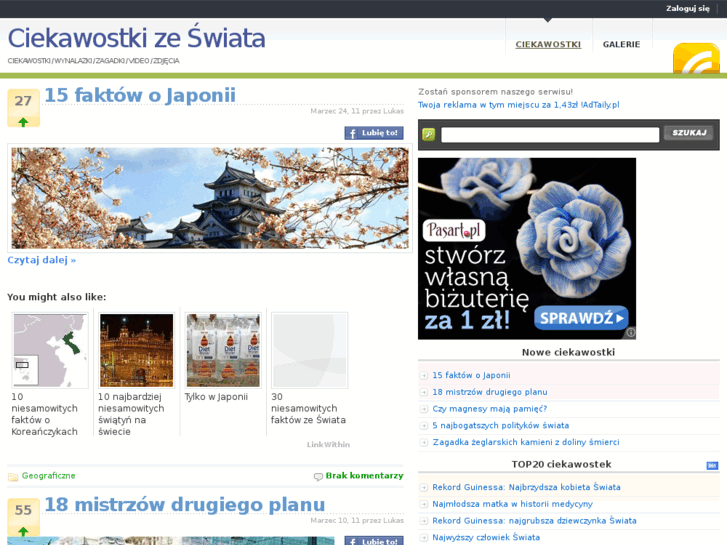The image size is (727, 545).
Task: Open Najmłodsza matka w historii medycyny
Action: coord(512,504)
